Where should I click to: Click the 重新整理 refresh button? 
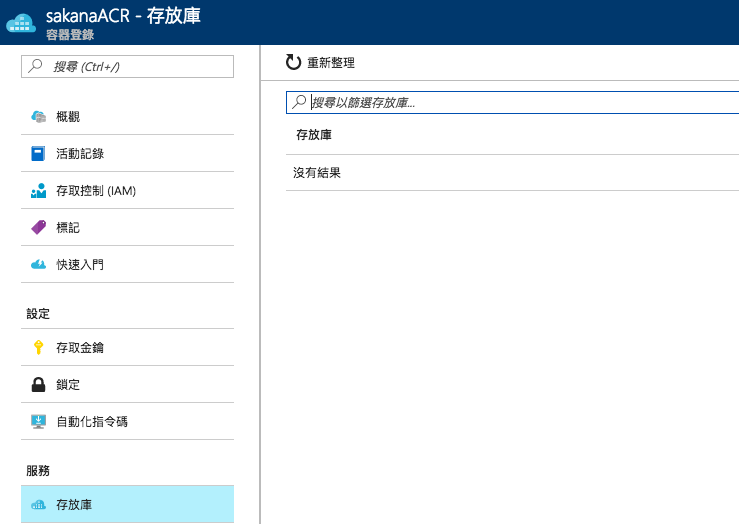coord(320,62)
